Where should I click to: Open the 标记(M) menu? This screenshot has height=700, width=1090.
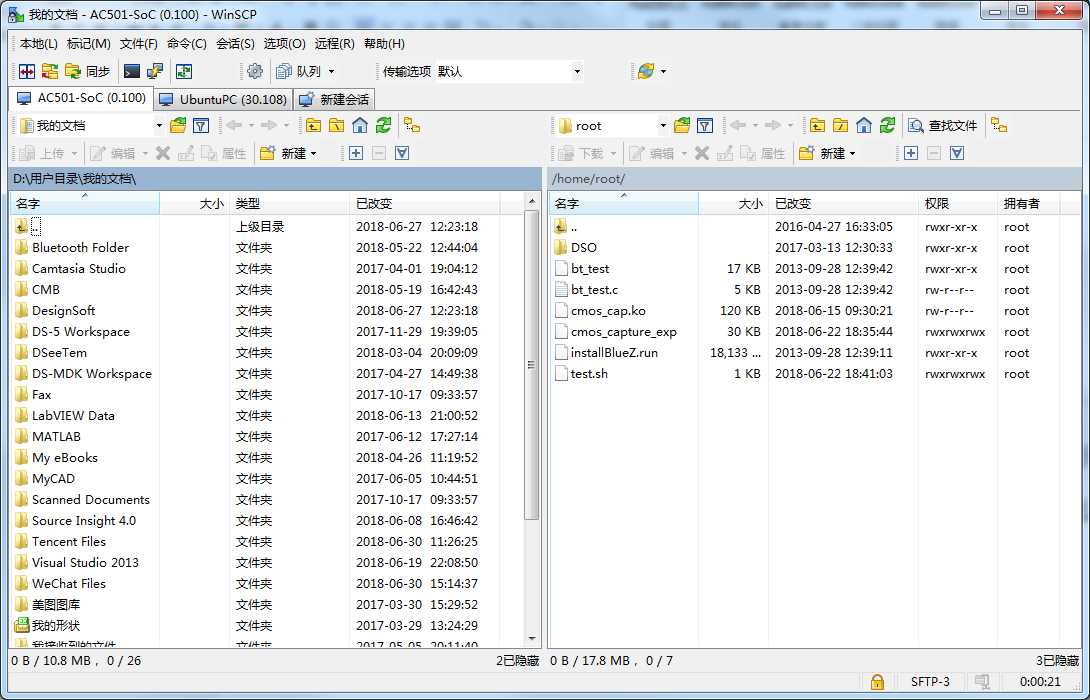(88, 43)
